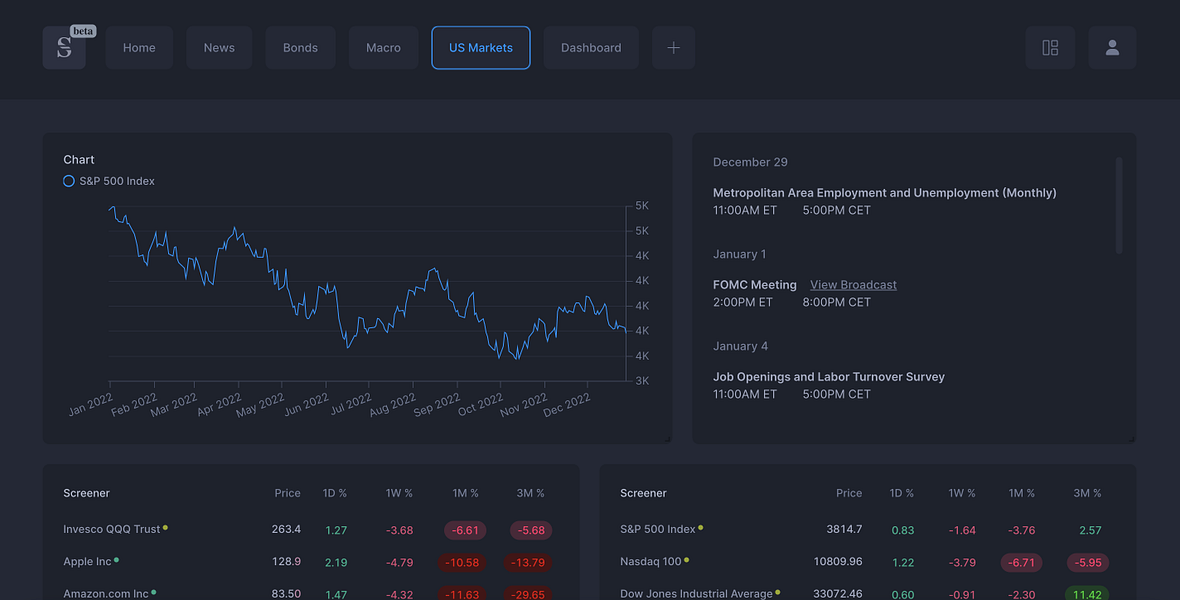This screenshot has height=600, width=1180.
Task: Click status dot beside Nasdaq 100
Action: (x=686, y=560)
